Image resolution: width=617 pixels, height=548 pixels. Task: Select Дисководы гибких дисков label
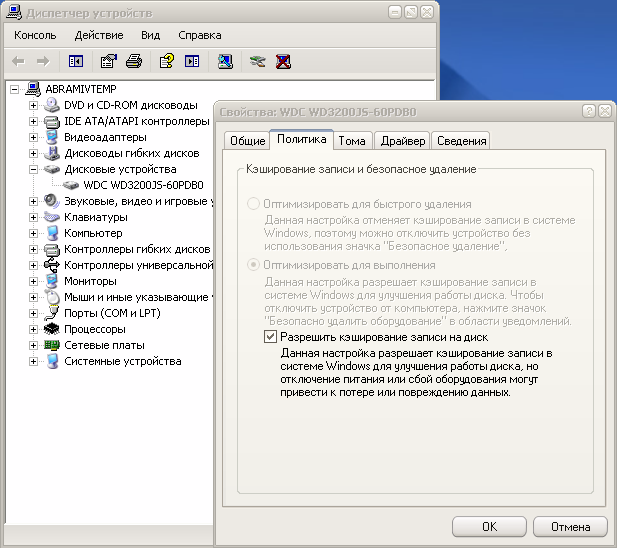tap(132, 153)
